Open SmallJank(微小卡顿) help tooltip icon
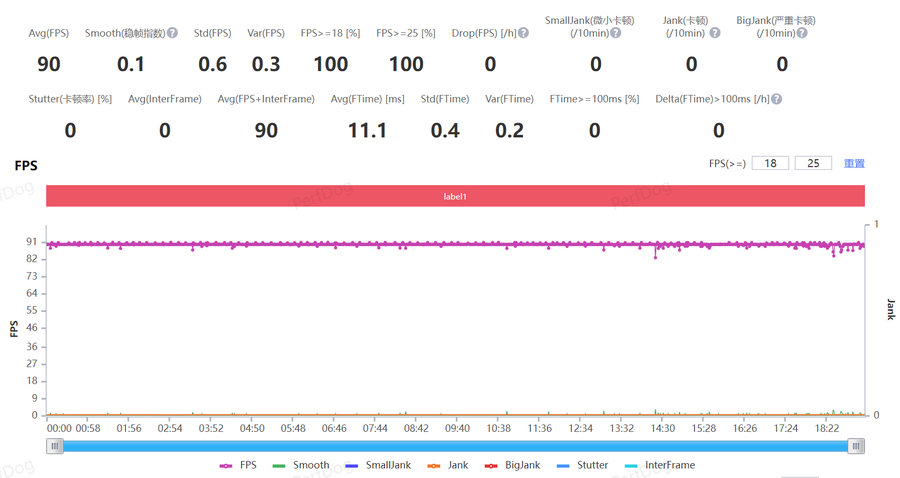The height and width of the screenshot is (478, 900). 616,33
